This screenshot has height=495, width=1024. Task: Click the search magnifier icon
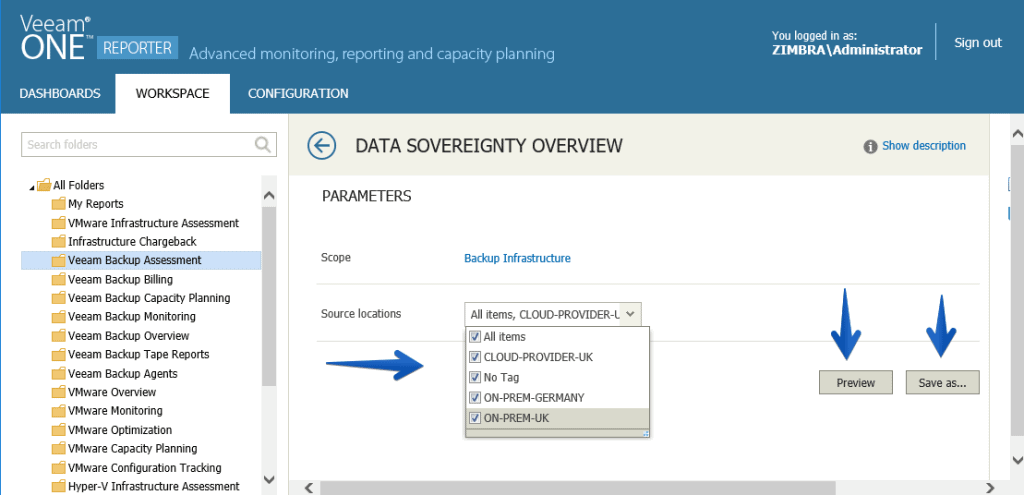(x=263, y=144)
